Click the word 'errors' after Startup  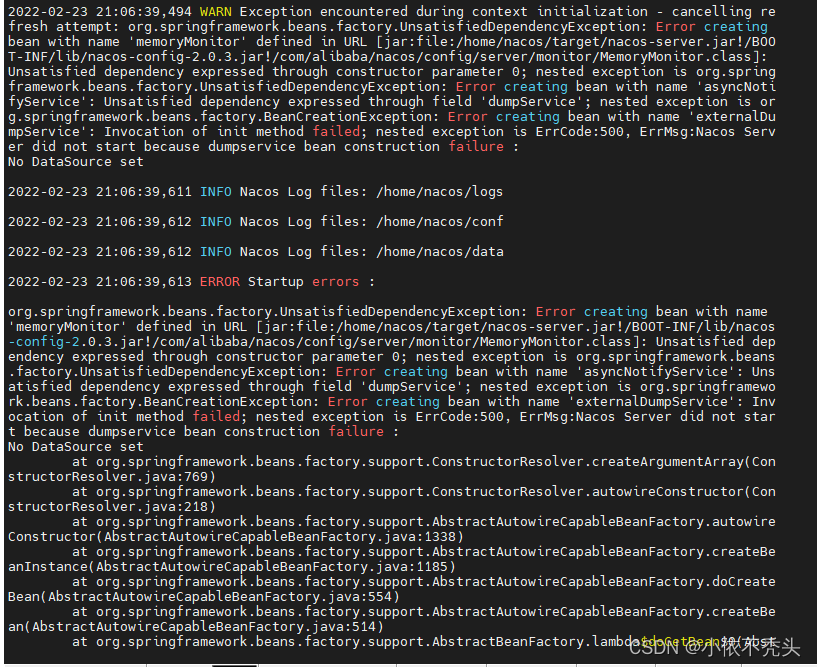(336, 282)
